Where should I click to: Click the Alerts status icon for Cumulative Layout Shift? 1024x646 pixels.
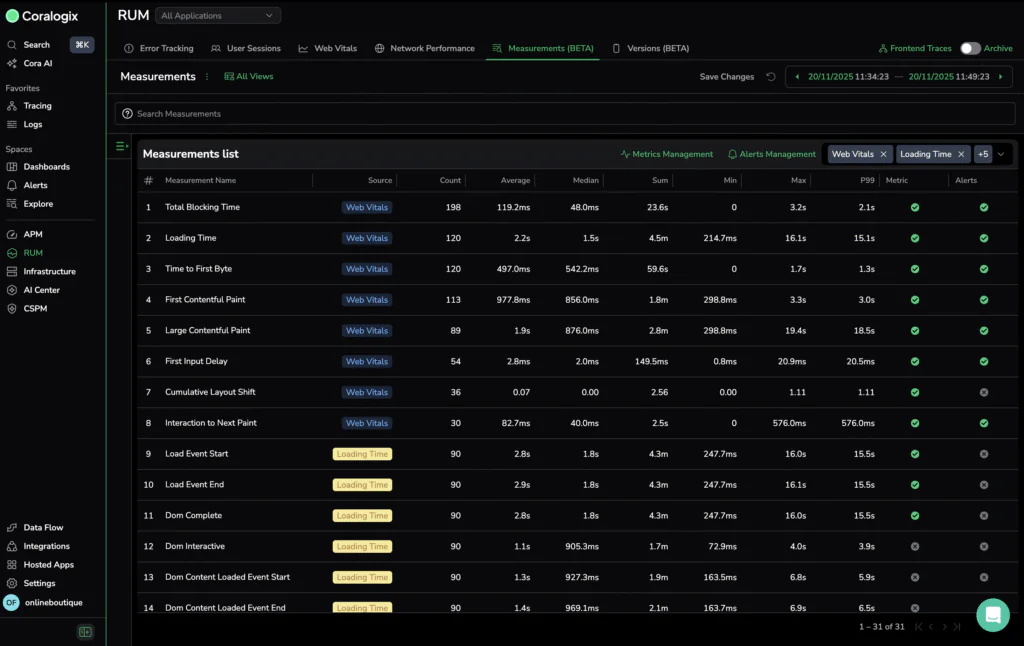point(984,392)
